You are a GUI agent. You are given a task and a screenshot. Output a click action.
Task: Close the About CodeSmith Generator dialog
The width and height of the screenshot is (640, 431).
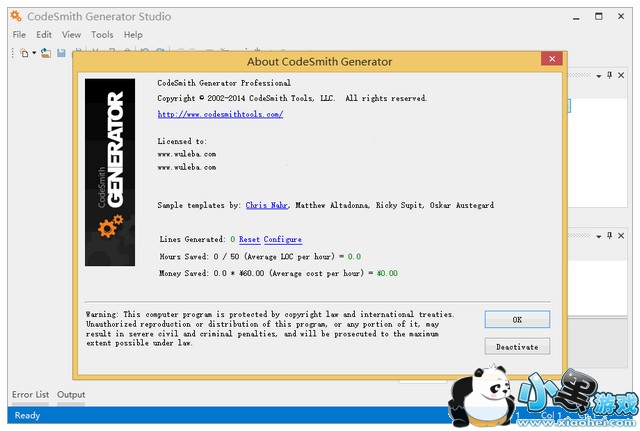coord(552,59)
